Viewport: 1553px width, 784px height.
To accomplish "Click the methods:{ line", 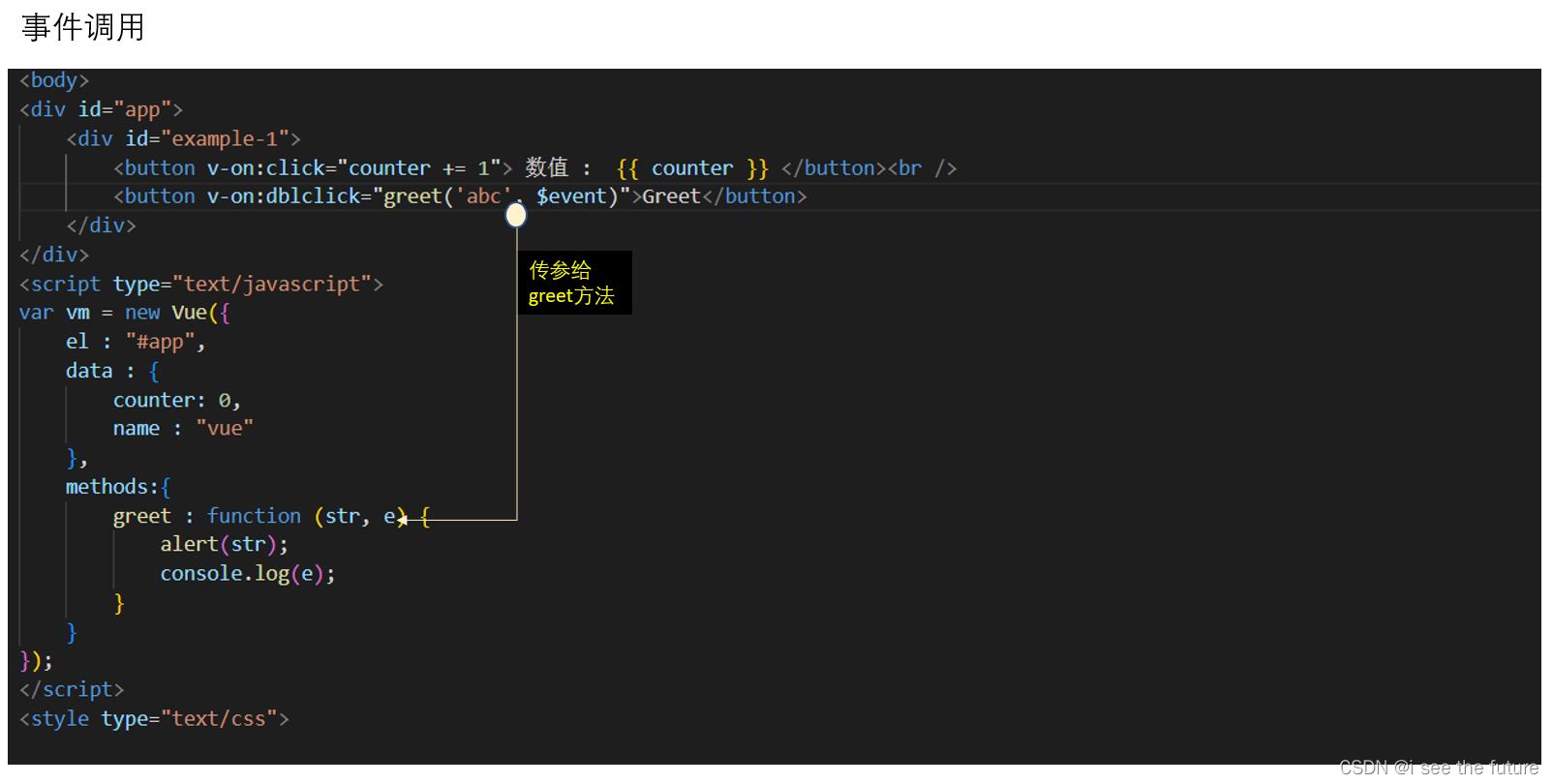I will [x=118, y=487].
